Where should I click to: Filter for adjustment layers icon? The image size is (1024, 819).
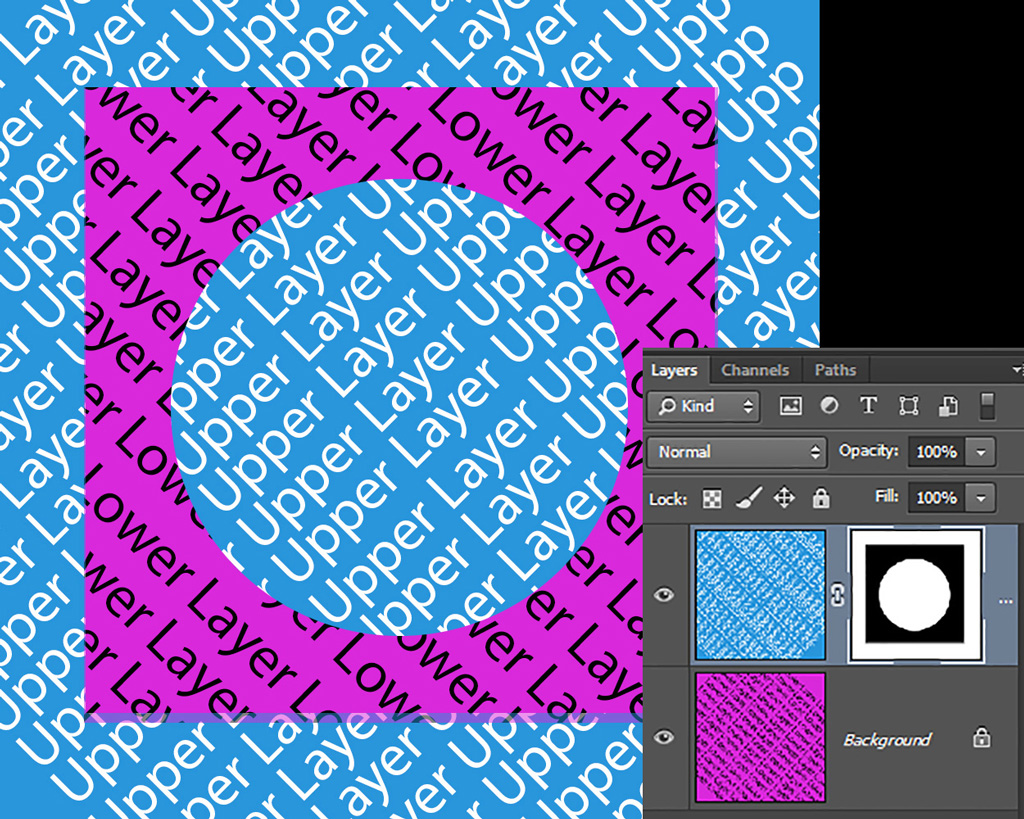pyautogui.click(x=829, y=406)
